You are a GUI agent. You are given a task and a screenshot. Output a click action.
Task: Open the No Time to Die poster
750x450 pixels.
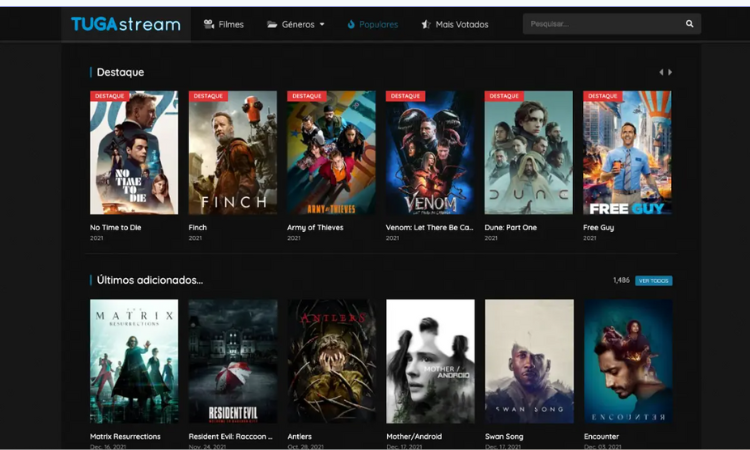[x=134, y=153]
